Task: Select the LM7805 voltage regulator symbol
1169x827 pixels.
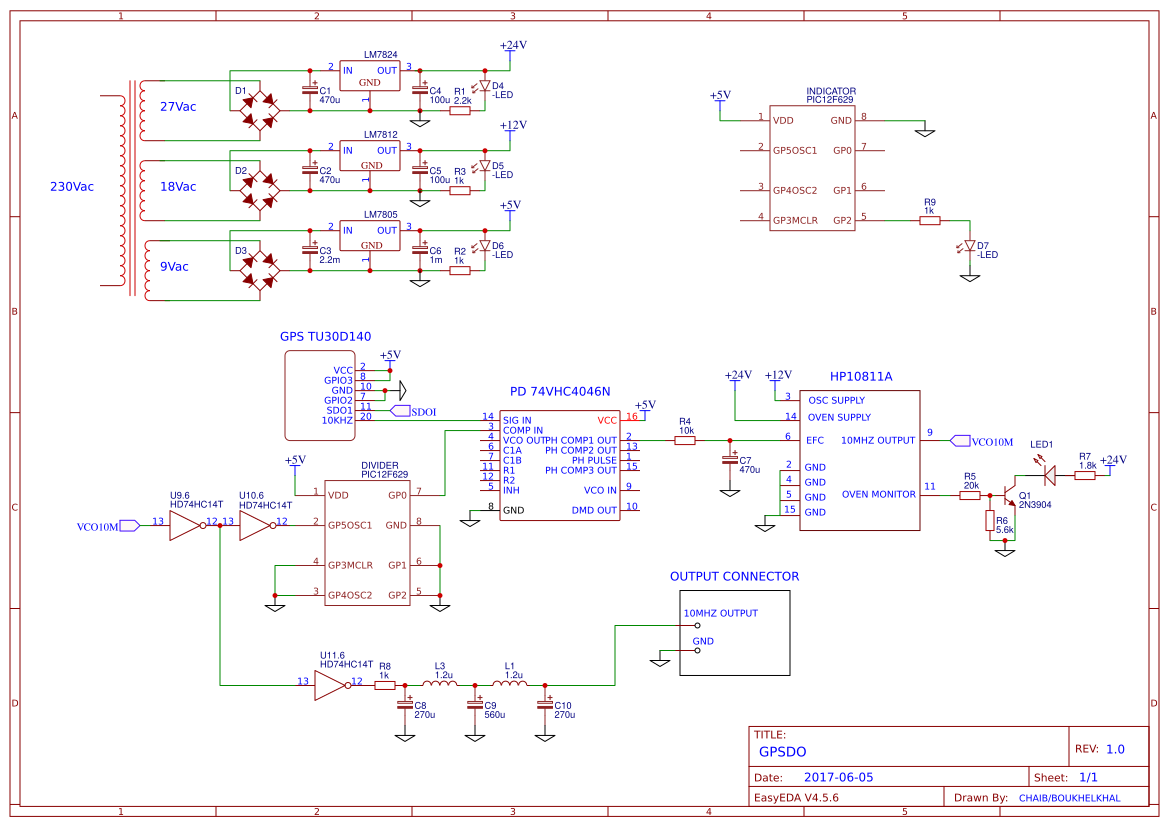Action: pos(369,237)
